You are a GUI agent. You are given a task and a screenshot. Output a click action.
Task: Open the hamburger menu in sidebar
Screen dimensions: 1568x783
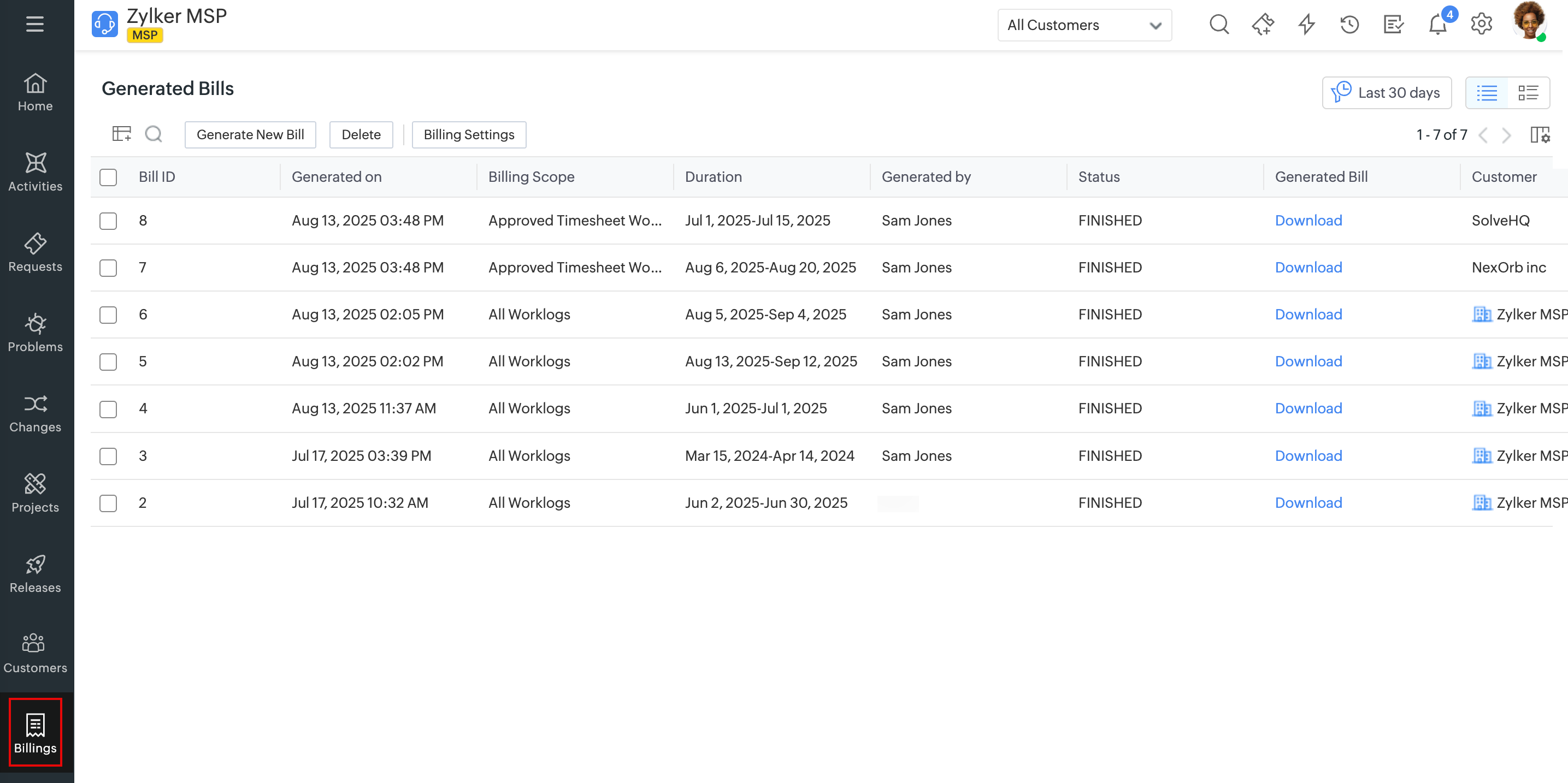click(x=35, y=23)
